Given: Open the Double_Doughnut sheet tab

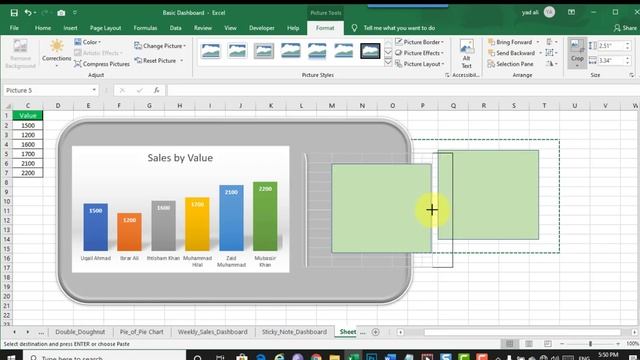Looking at the screenshot, I should pyautogui.click(x=80, y=332).
